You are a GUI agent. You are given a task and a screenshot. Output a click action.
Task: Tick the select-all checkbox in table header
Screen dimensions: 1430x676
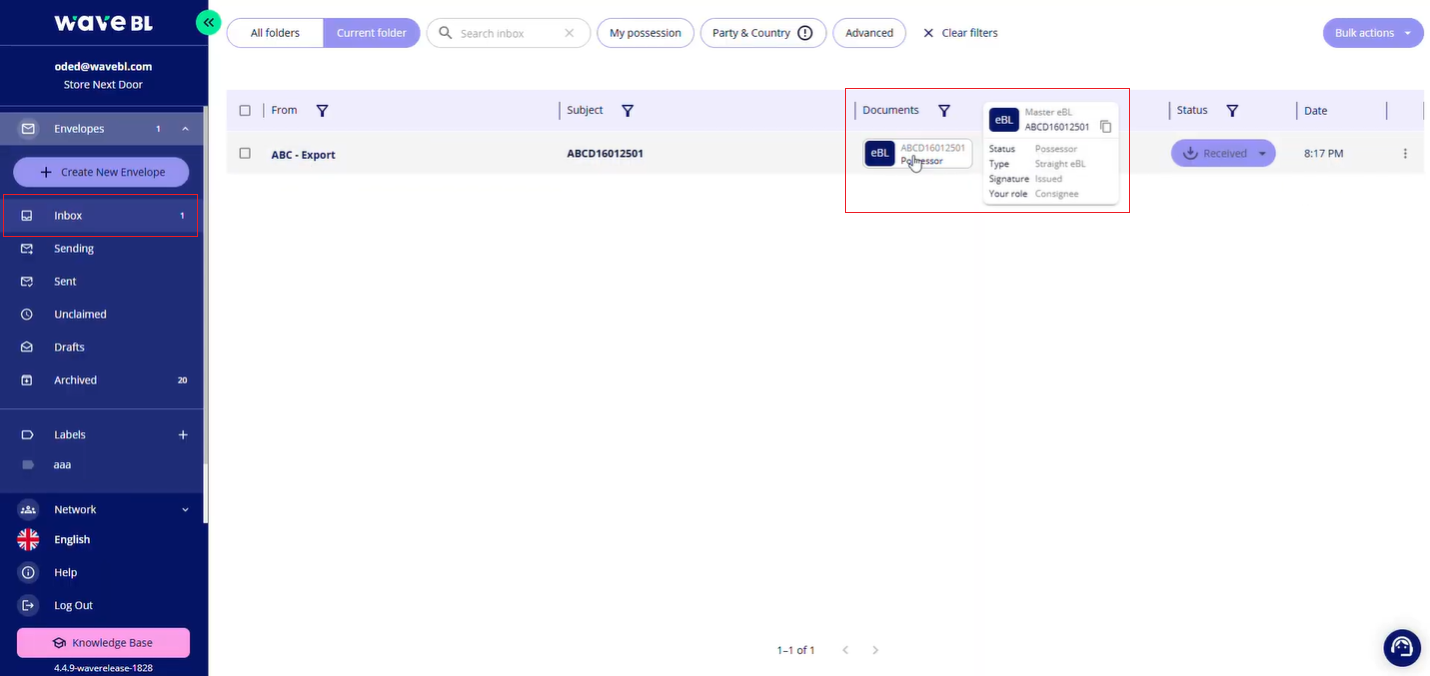(245, 111)
